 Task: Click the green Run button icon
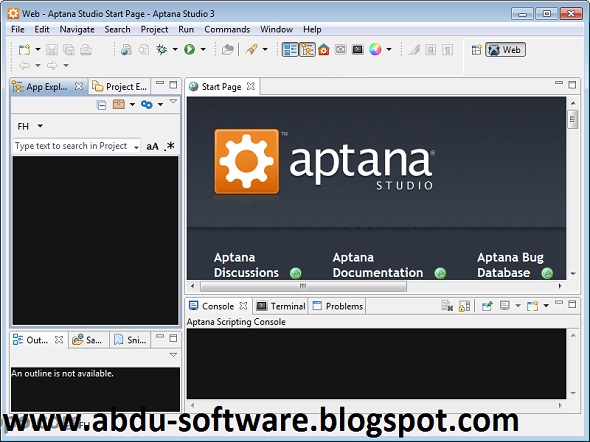pyautogui.click(x=189, y=49)
